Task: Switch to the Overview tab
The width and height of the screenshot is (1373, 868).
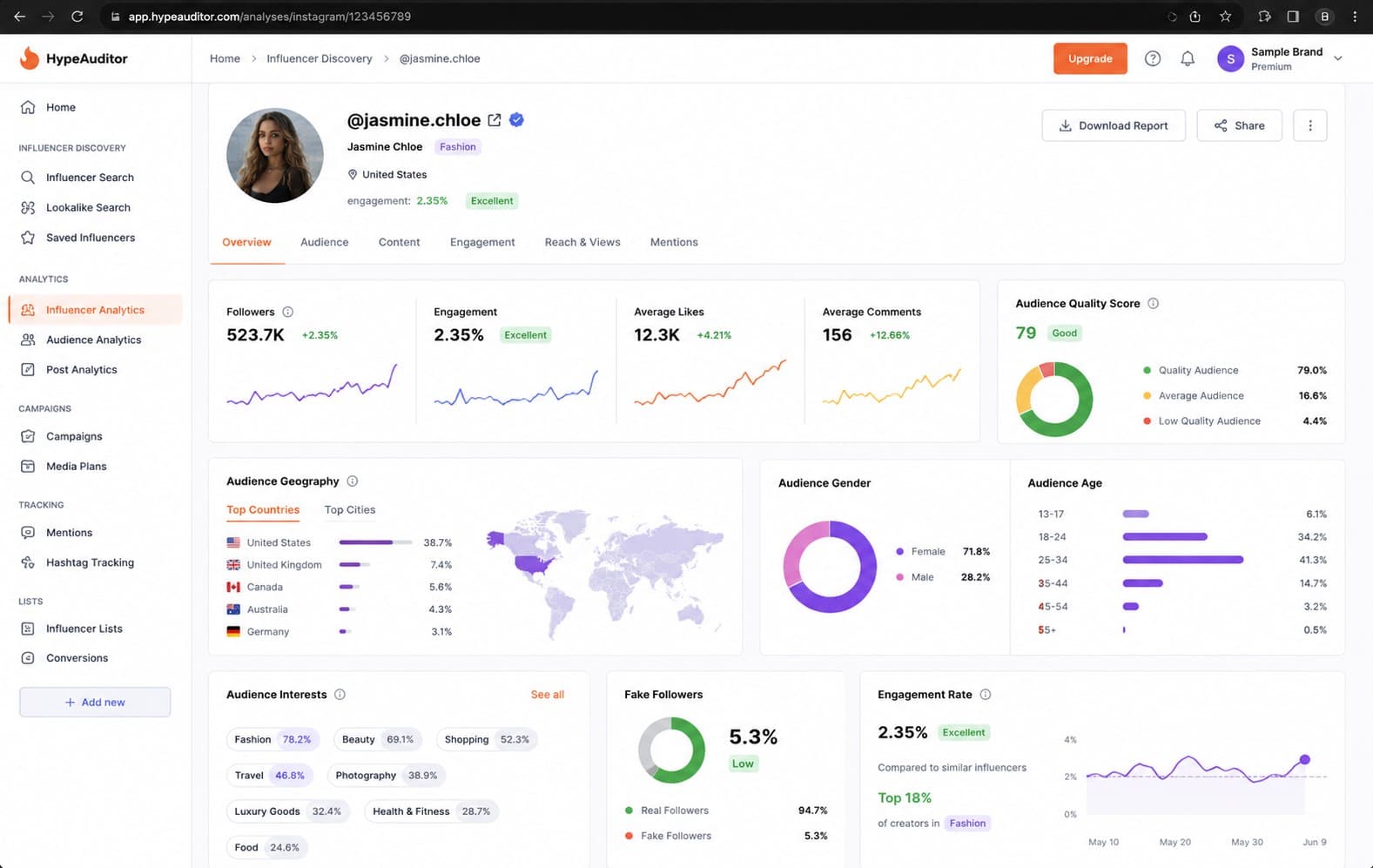Action: pyautogui.click(x=246, y=242)
